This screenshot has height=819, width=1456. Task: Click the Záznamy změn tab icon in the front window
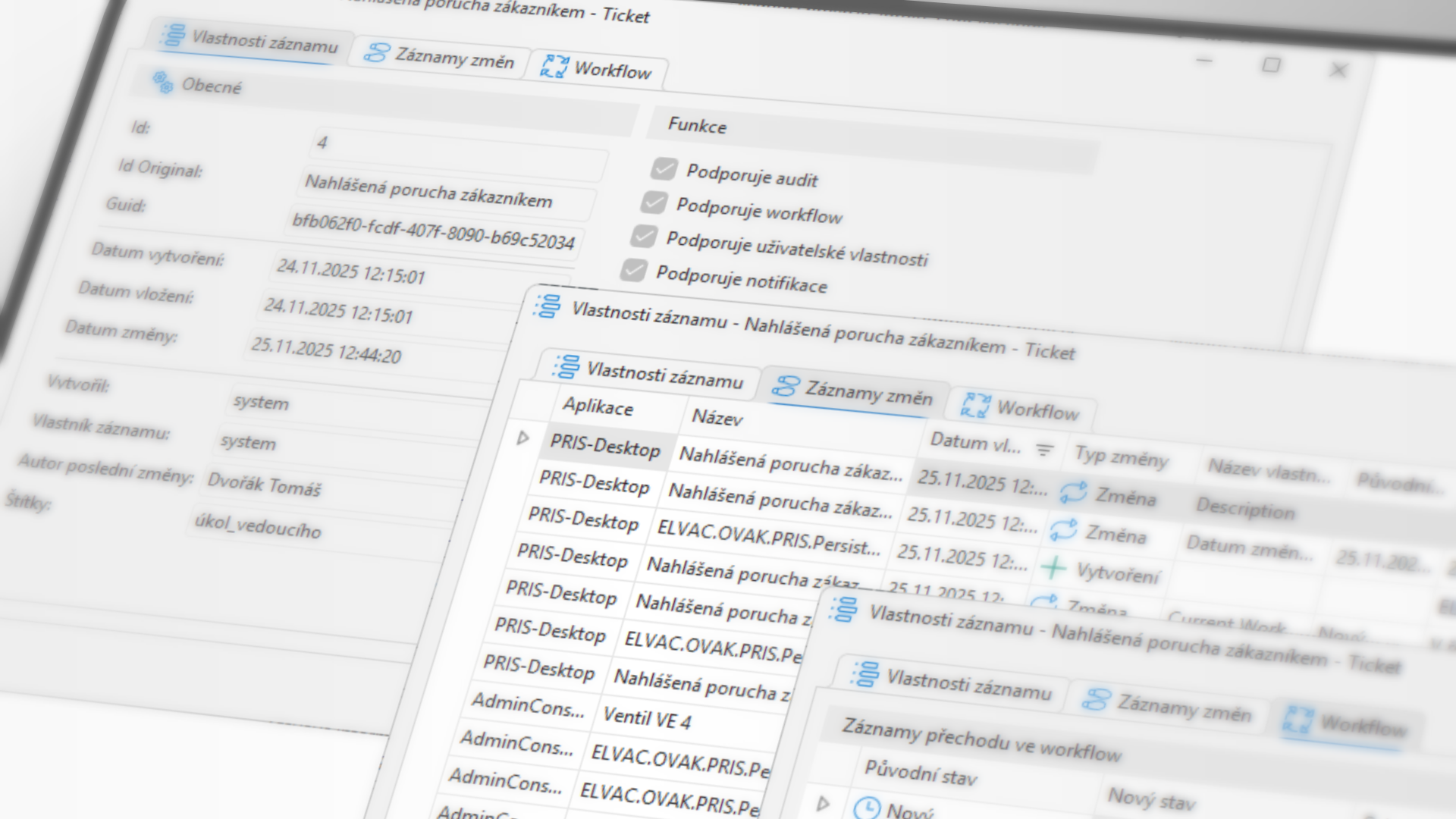pyautogui.click(x=1096, y=698)
